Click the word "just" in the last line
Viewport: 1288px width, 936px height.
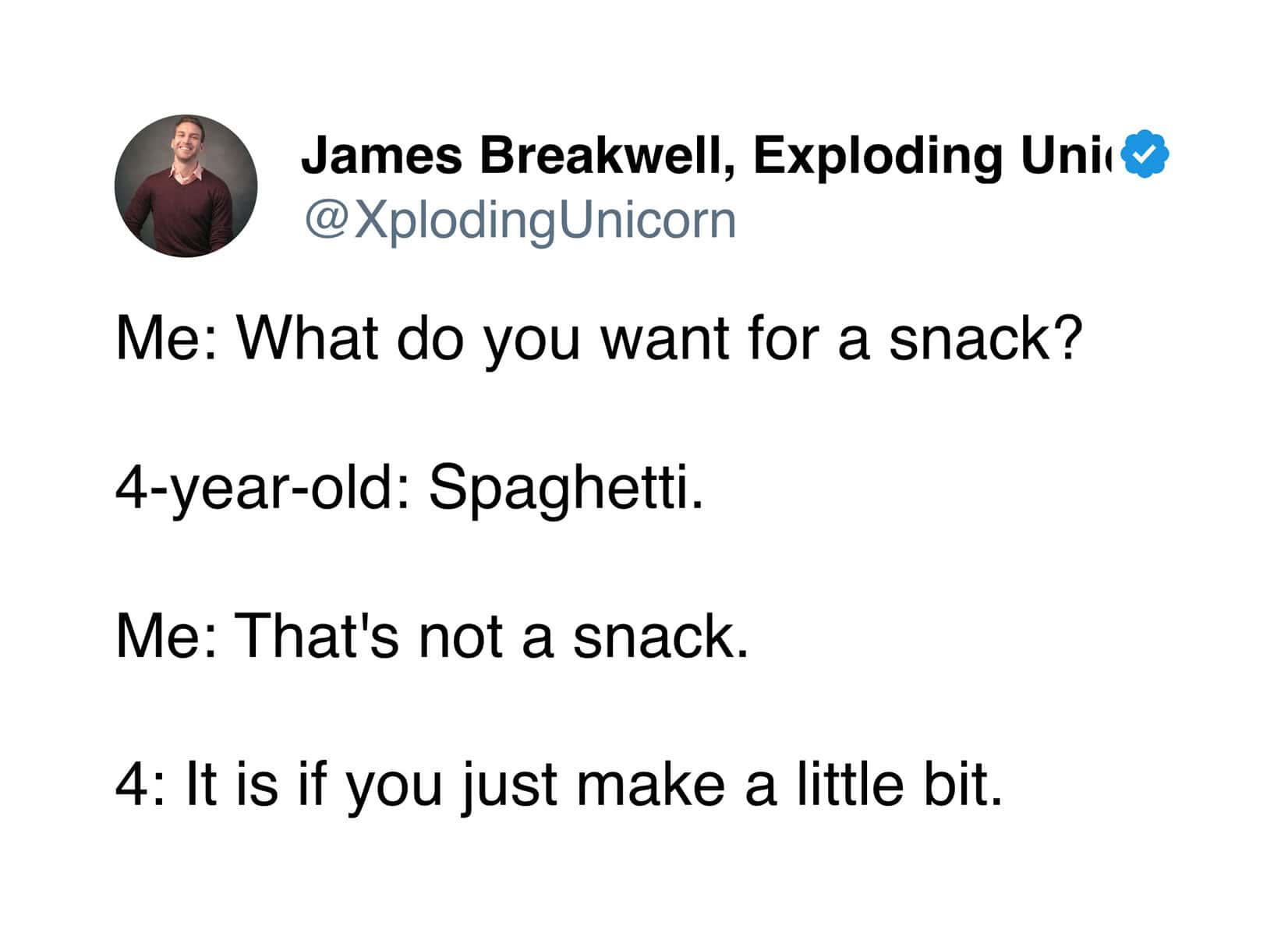tap(511, 784)
